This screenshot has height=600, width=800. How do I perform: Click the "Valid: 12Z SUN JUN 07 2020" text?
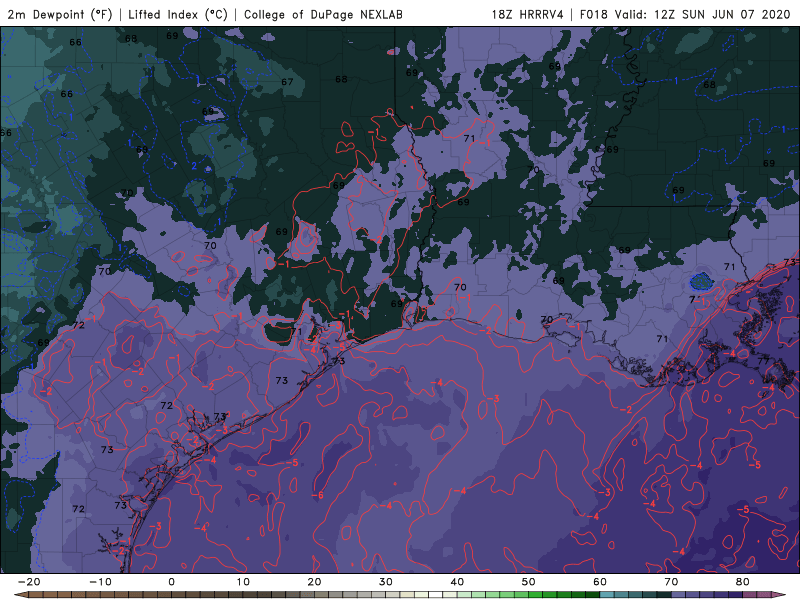pyautogui.click(x=702, y=14)
